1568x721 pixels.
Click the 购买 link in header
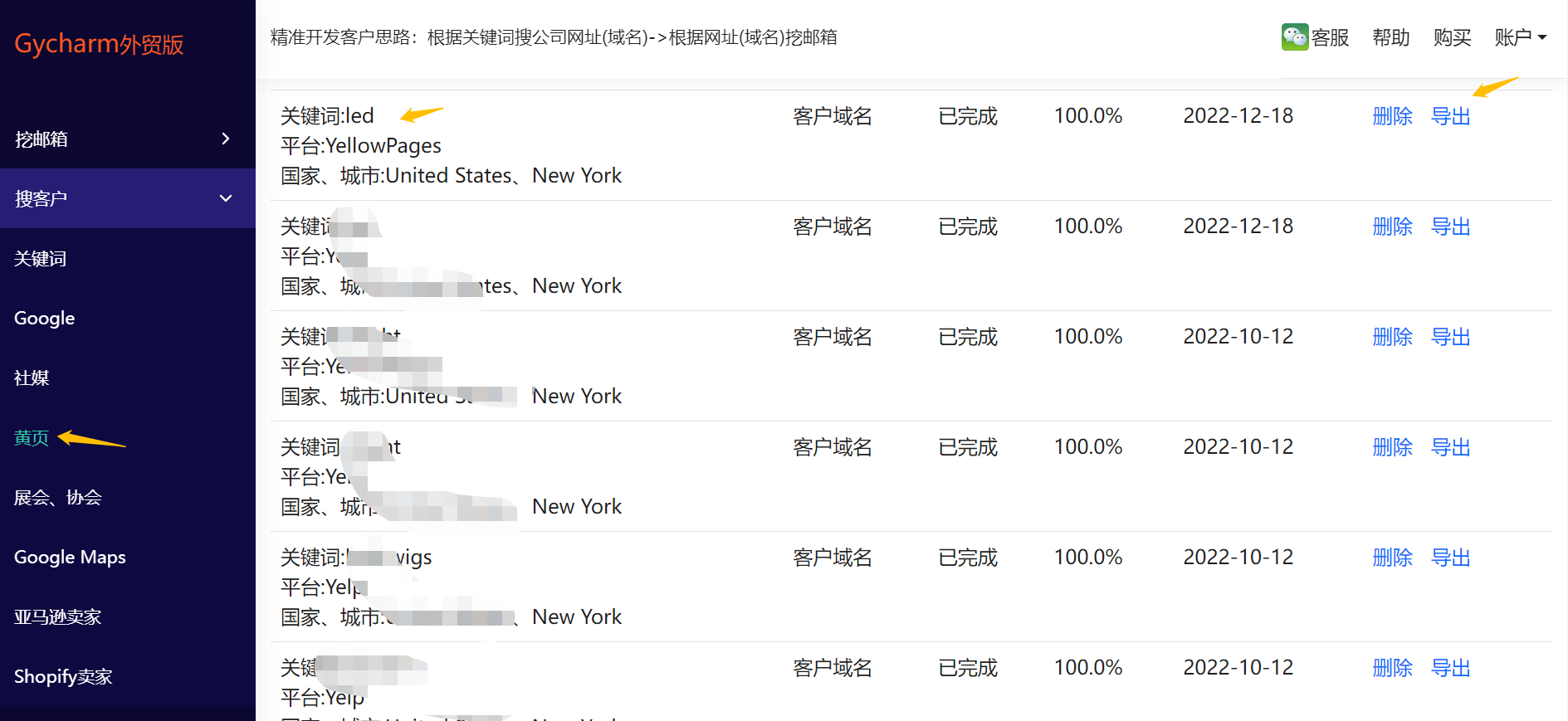point(1452,37)
